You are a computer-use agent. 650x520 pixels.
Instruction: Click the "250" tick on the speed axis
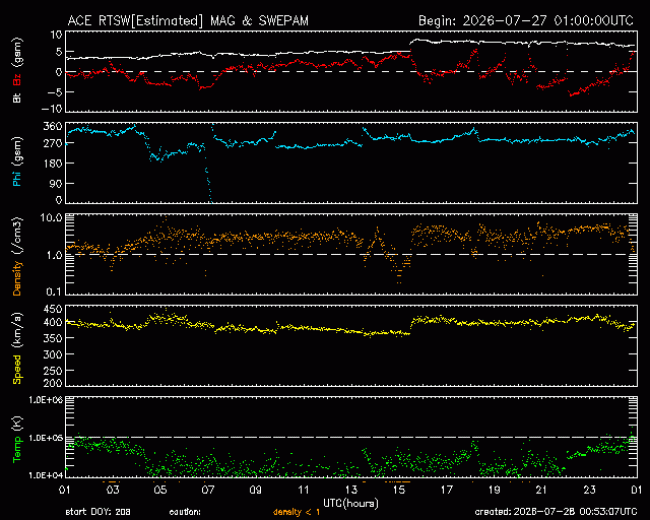[53, 370]
